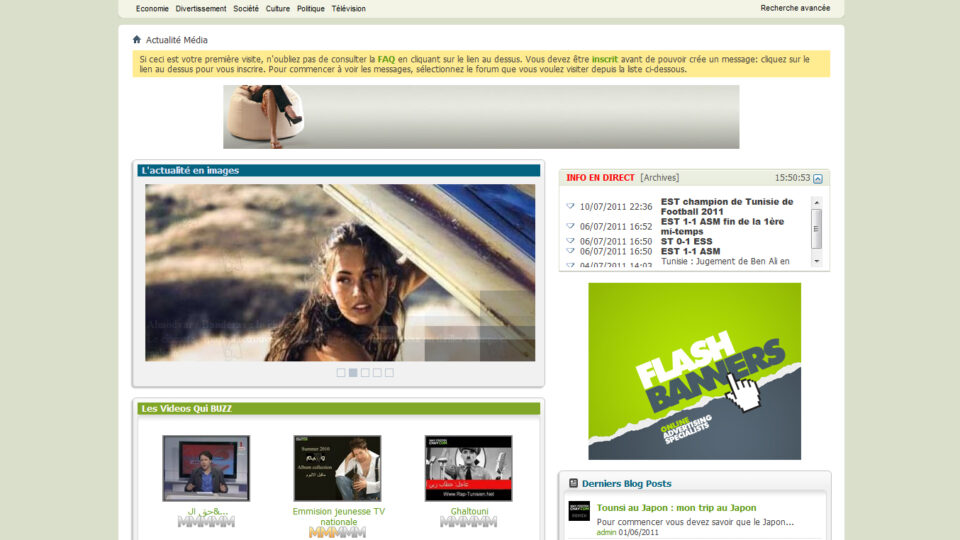Viewport: 960px width, 540px height.
Task: Open the Tounsi au Japon blog post
Action: tap(676, 508)
